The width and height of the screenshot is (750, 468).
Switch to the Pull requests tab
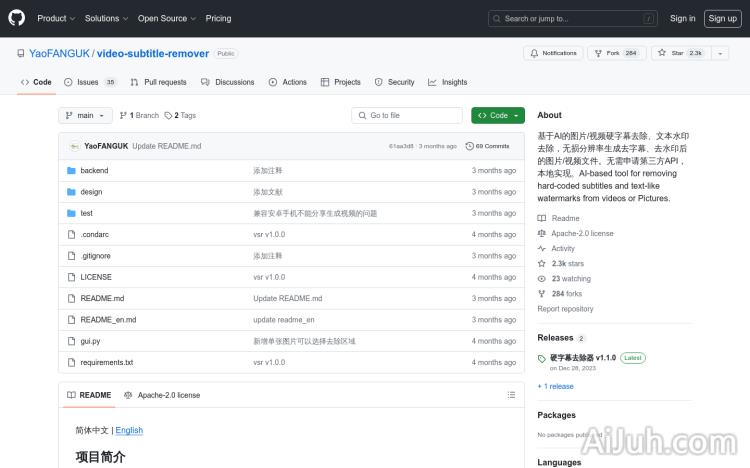[158, 82]
